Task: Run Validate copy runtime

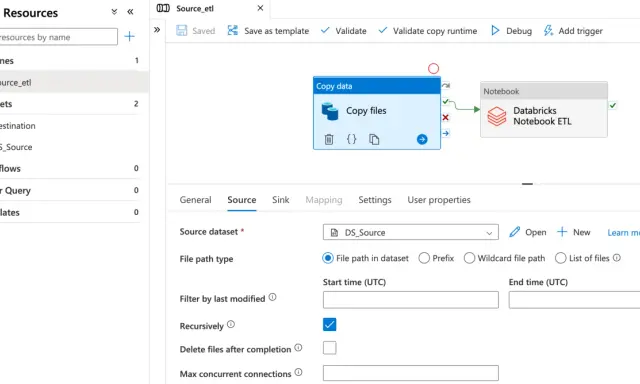Action: [x=427, y=31]
